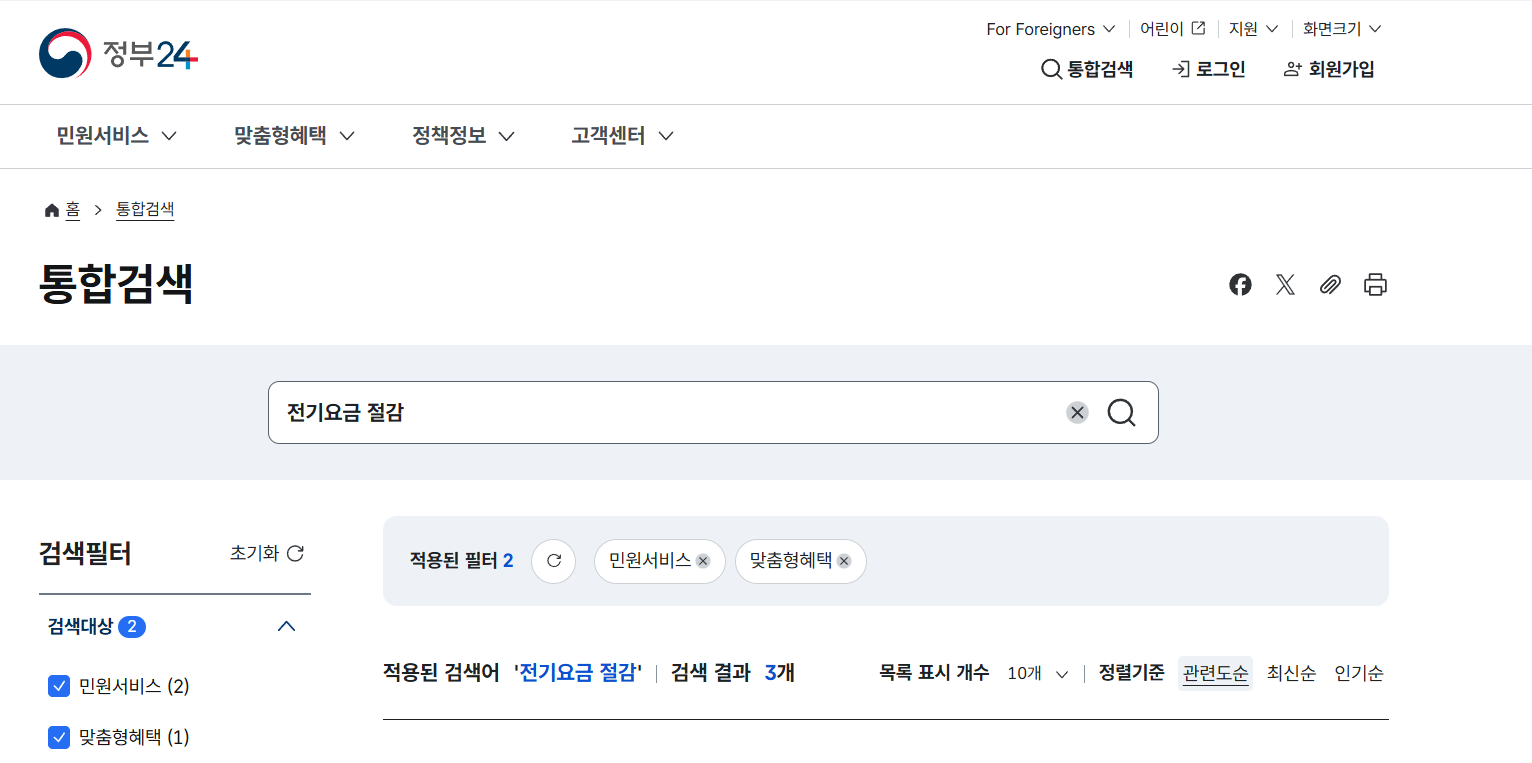The height and width of the screenshot is (763, 1532).
Task: Click the 정부24 logo
Action: coord(117,52)
